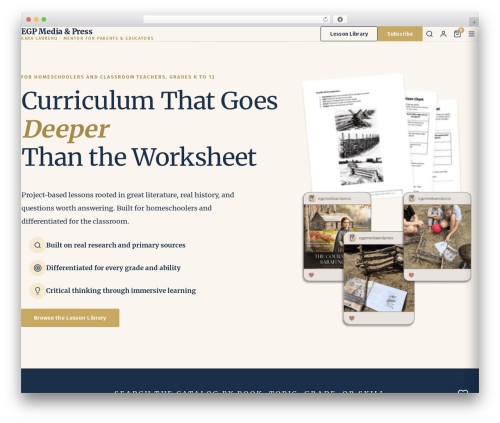Click 'Built on real research and primary sources'
Image resolution: width=500 pixels, height=423 pixels.
[x=116, y=245]
